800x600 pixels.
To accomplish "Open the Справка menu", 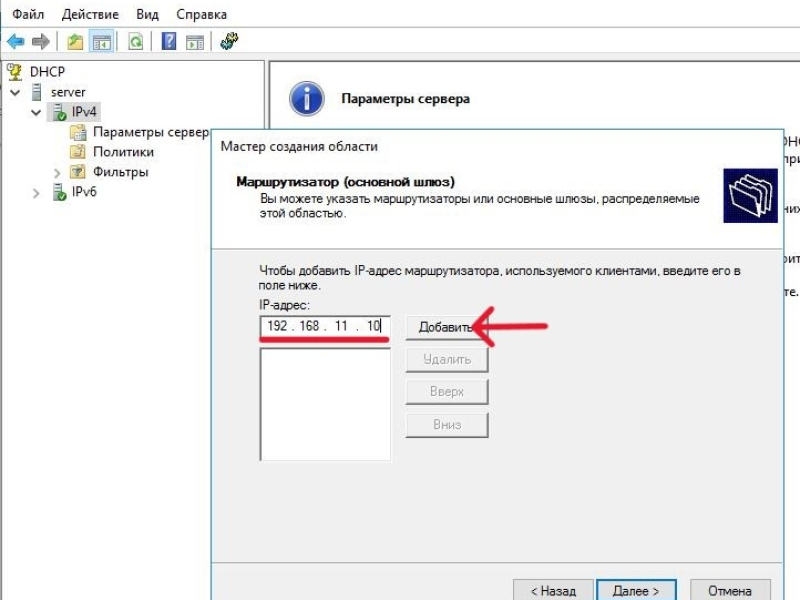I will point(202,14).
